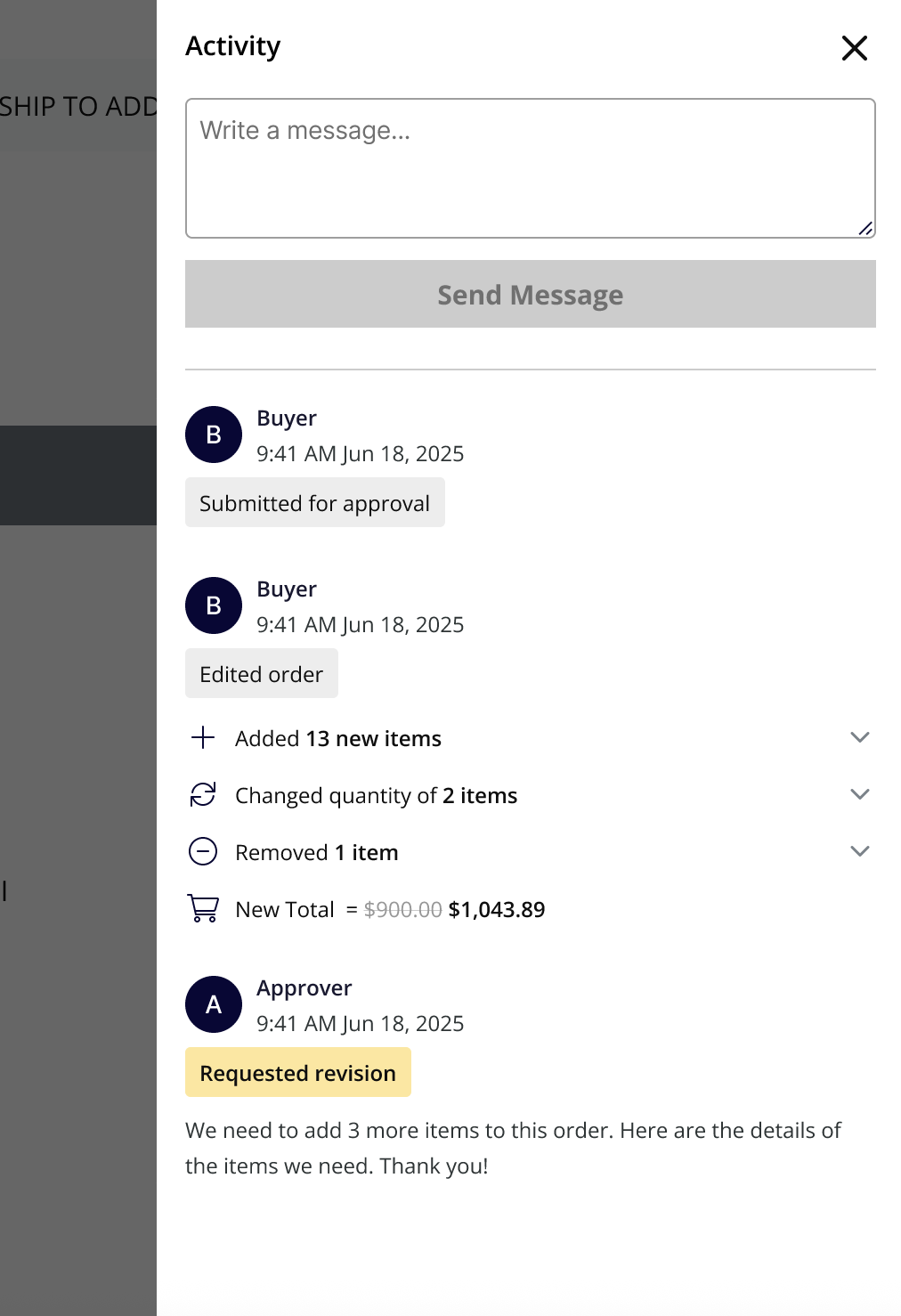Click the strikethrough $900.00 amount
The height and width of the screenshot is (1316, 901).
click(x=401, y=909)
